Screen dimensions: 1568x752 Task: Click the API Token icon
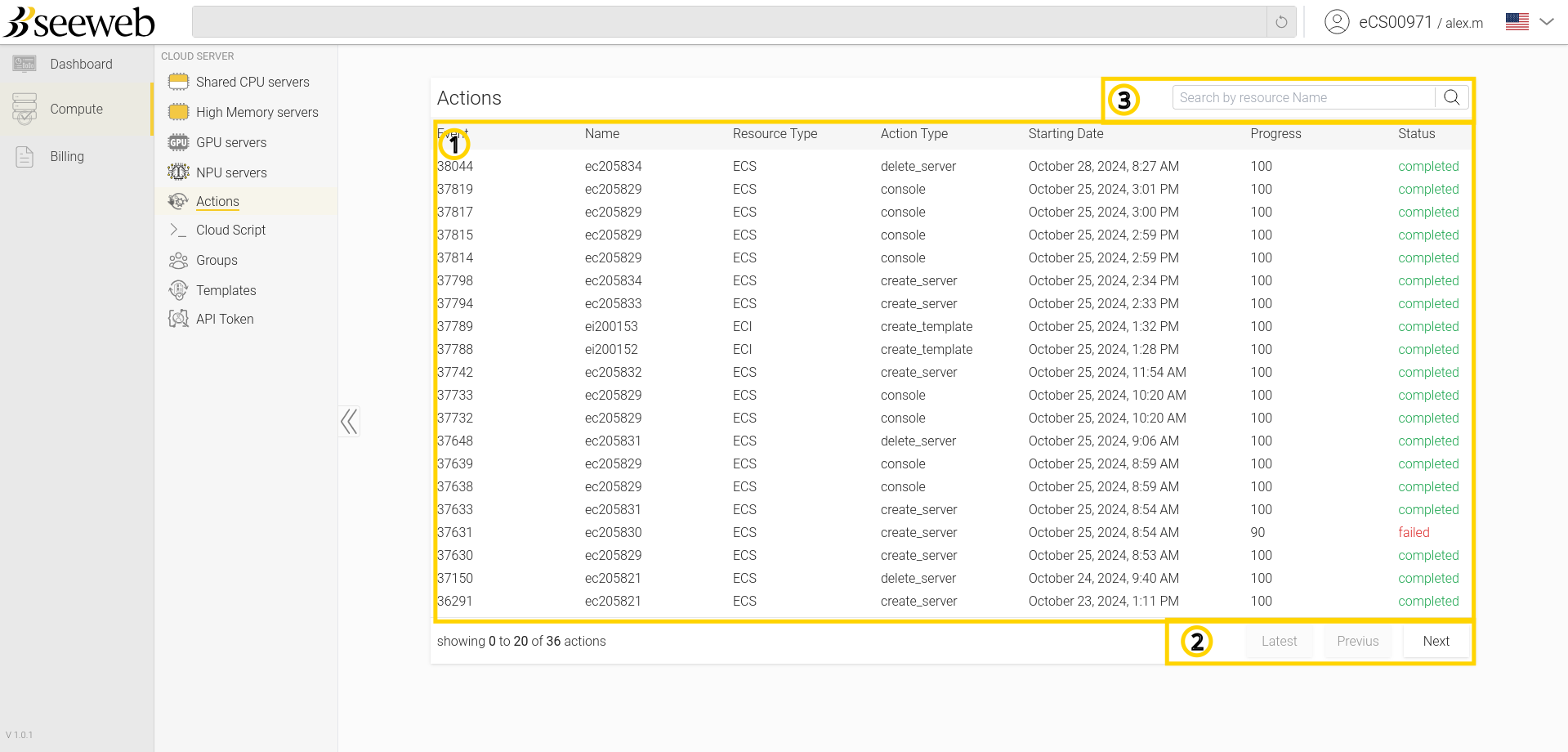178,319
